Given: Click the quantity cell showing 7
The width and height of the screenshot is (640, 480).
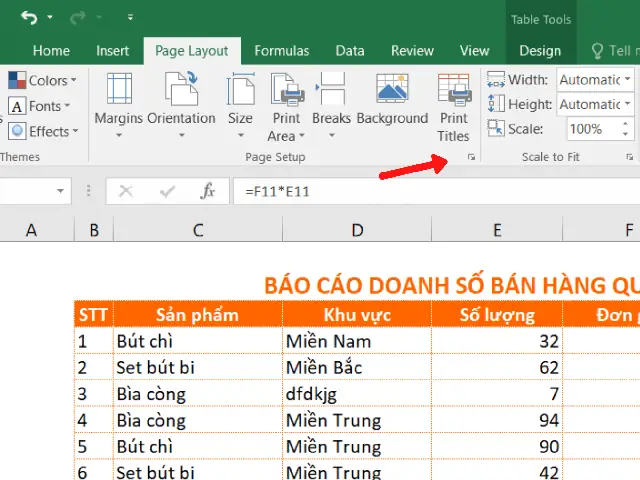Looking at the screenshot, I should [x=497, y=393].
